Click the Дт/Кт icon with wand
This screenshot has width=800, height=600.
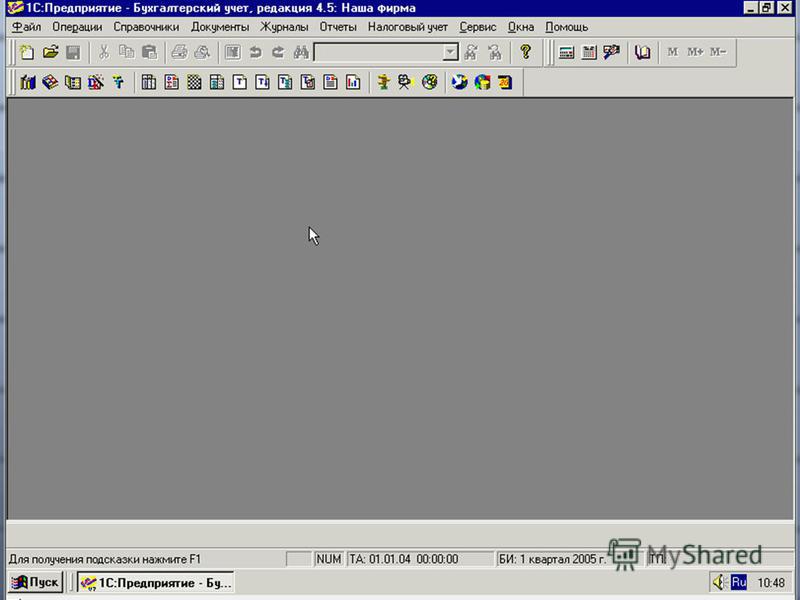(x=95, y=82)
